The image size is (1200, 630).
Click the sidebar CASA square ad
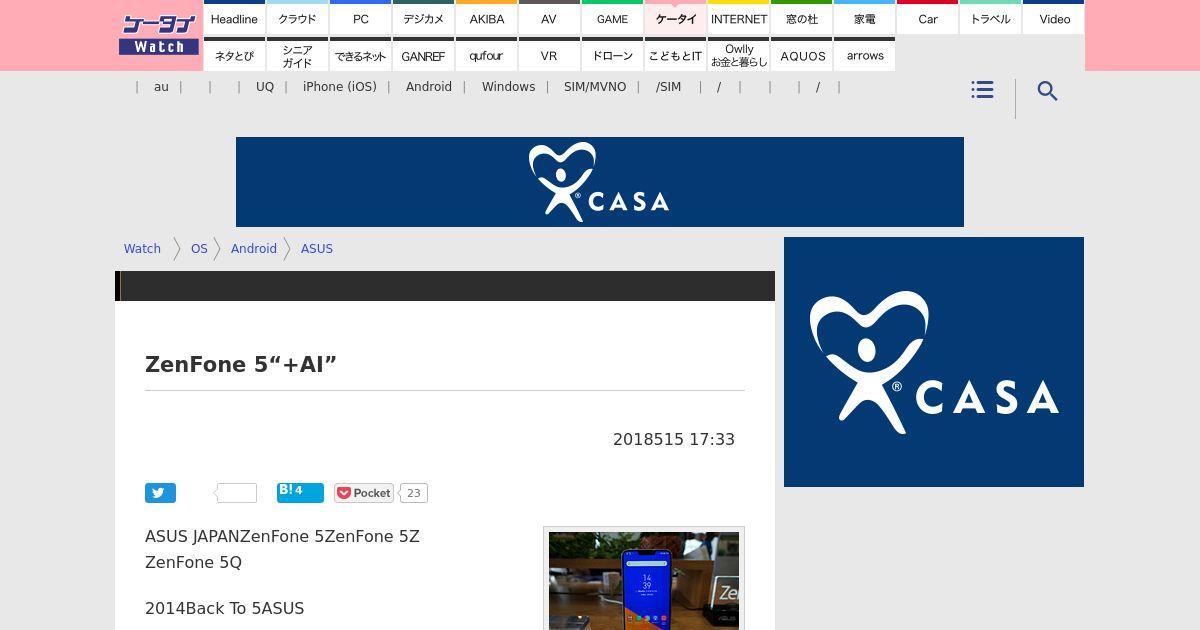pos(934,362)
